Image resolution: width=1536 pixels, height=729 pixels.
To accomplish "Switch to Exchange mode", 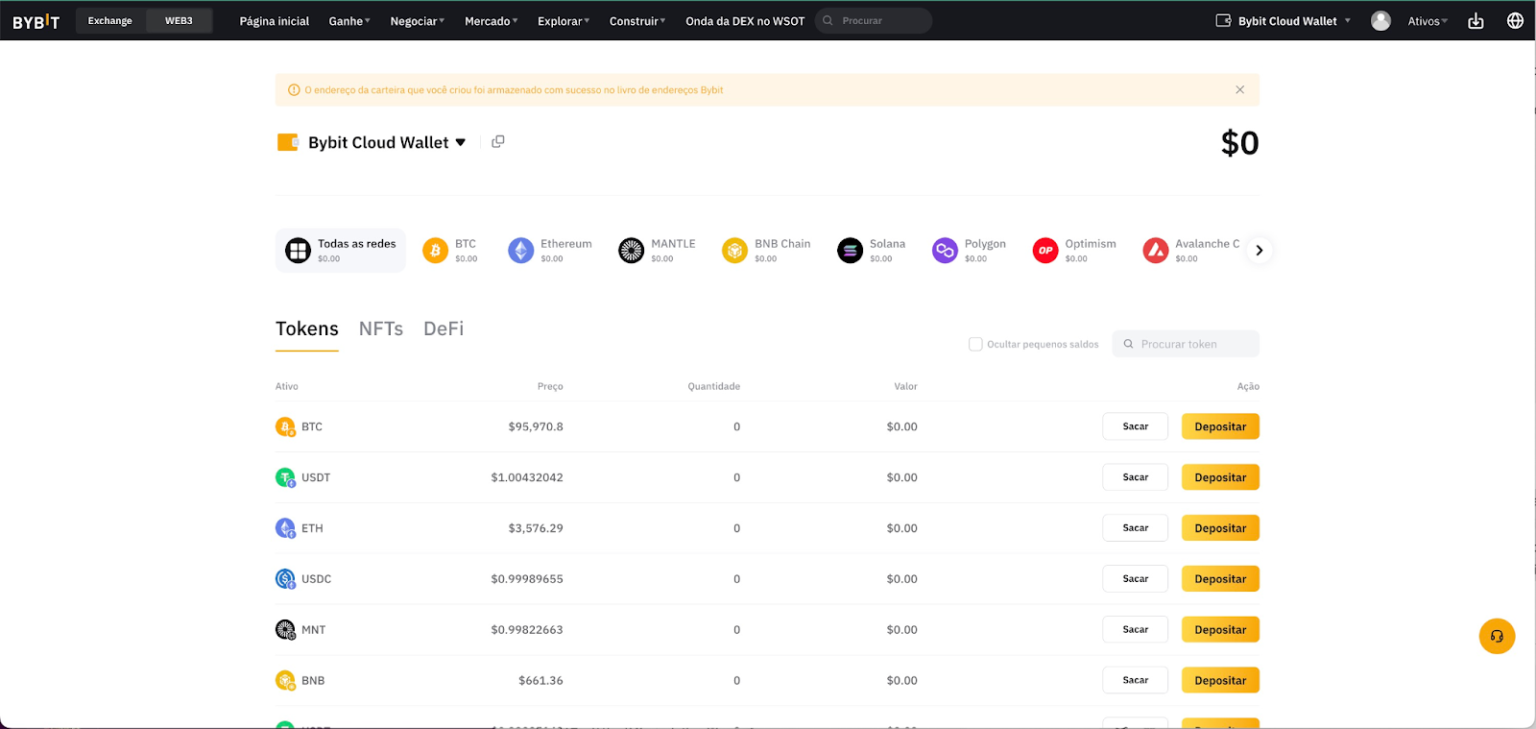I will pyautogui.click(x=109, y=20).
